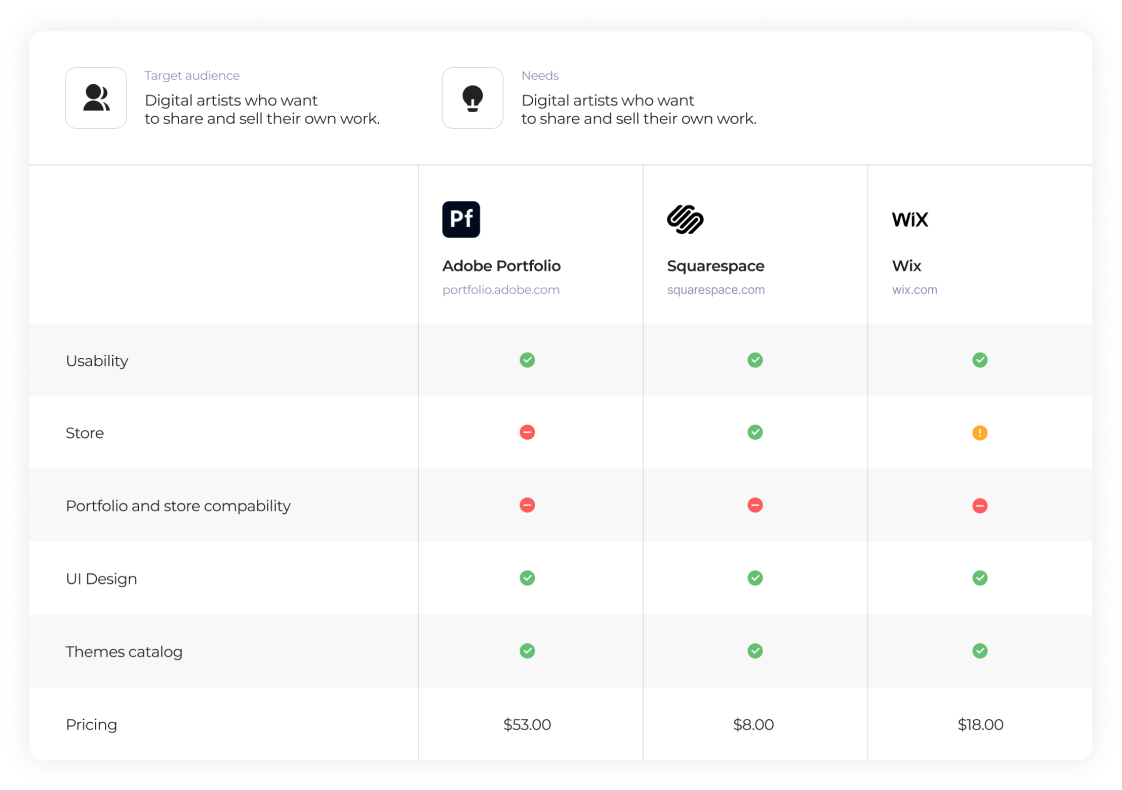Click the Pricing row label
This screenshot has height=790, width=1122.
(x=91, y=724)
